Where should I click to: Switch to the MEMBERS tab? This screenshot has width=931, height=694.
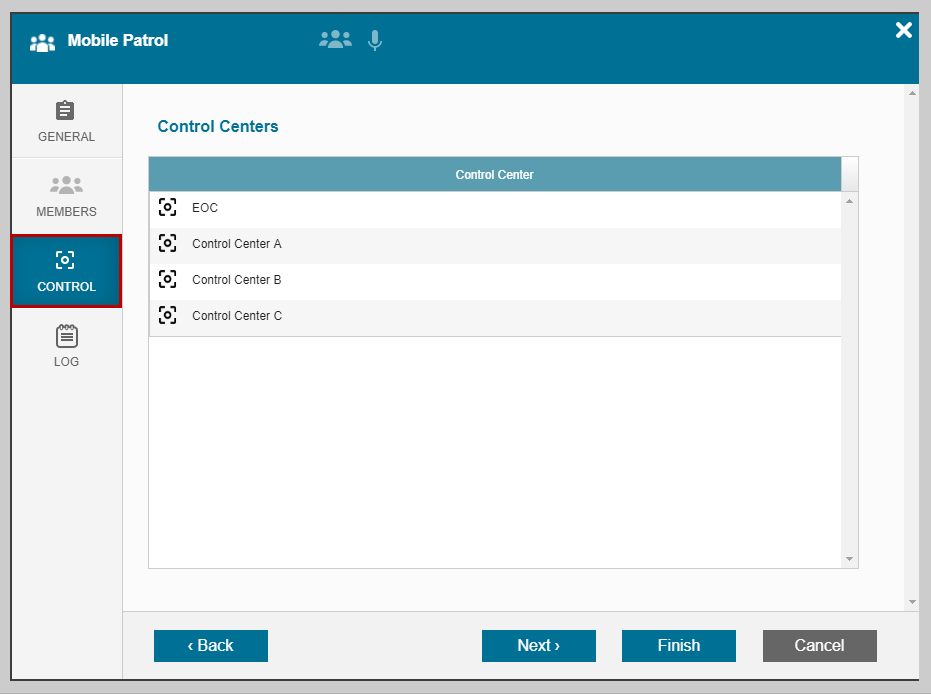point(66,196)
